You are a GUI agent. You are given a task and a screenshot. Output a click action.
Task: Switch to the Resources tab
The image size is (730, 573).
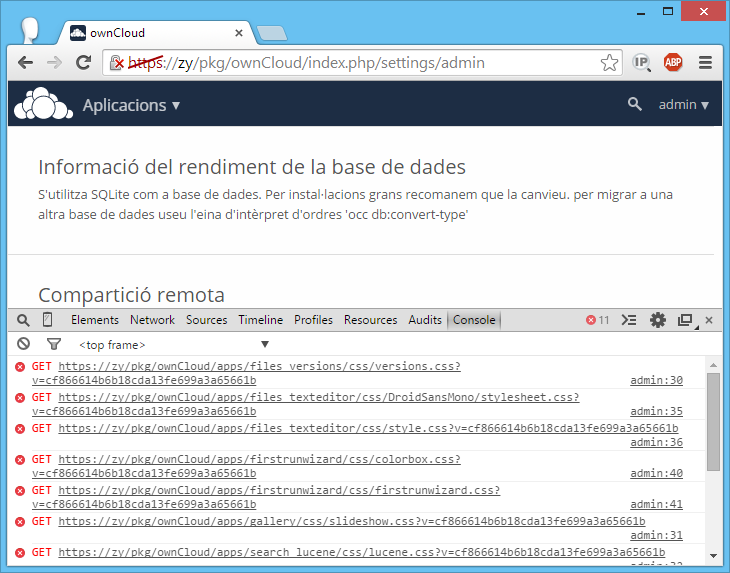(371, 320)
